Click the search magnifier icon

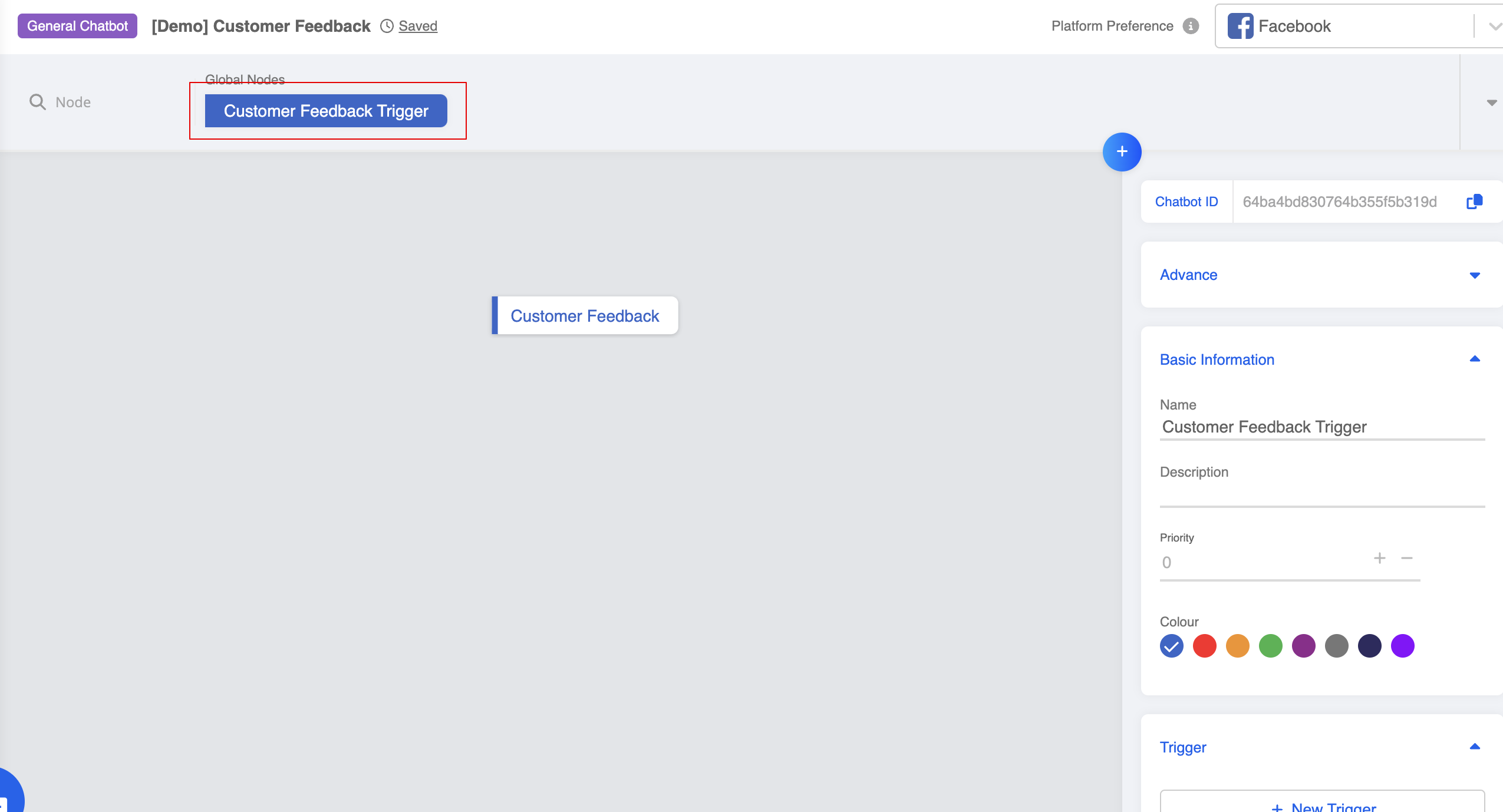click(x=37, y=102)
